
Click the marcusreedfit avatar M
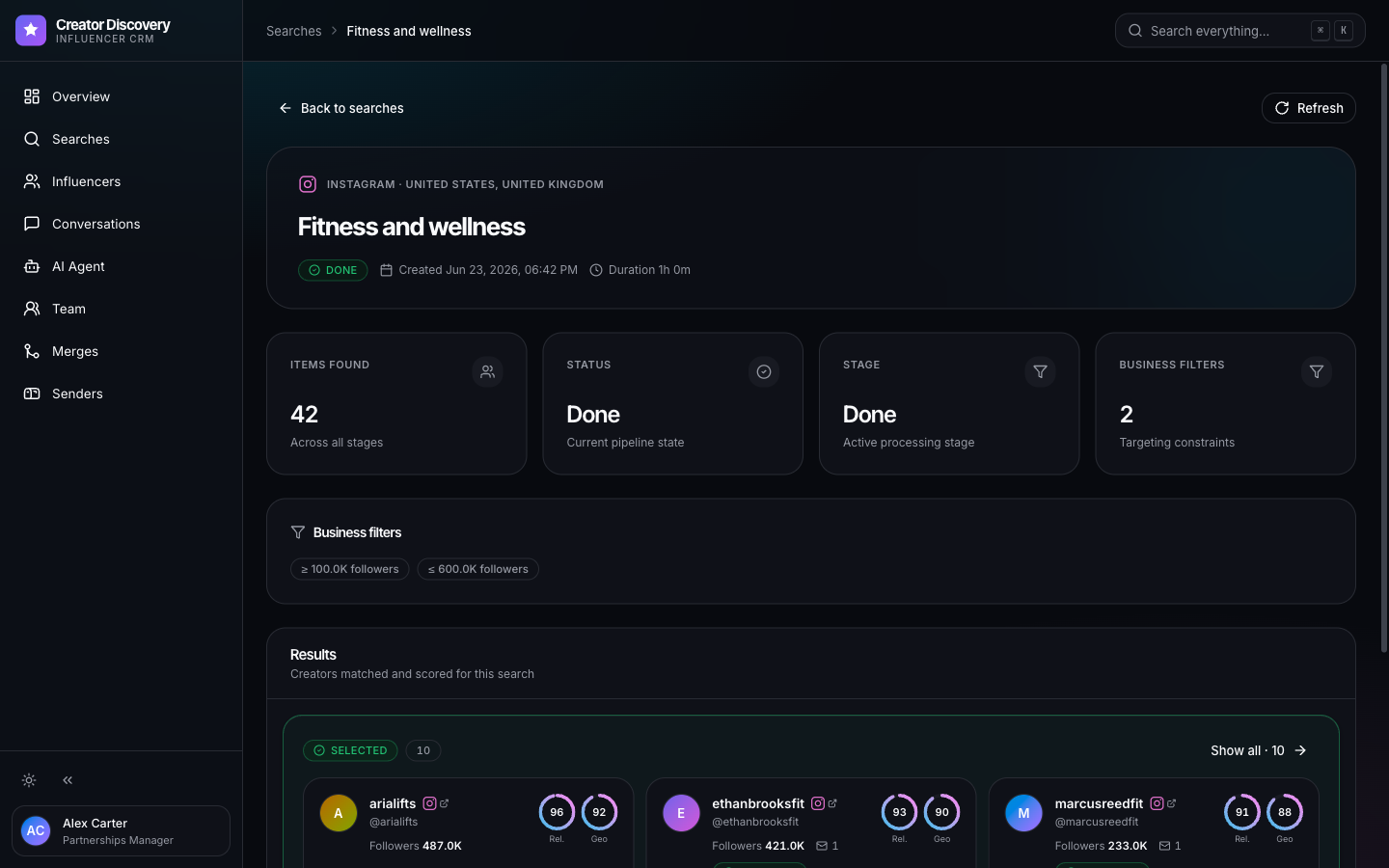point(1023,813)
